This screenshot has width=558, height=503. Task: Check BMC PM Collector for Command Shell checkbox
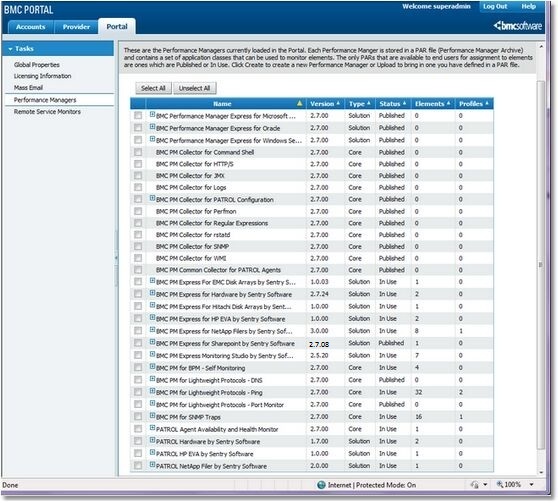point(138,152)
